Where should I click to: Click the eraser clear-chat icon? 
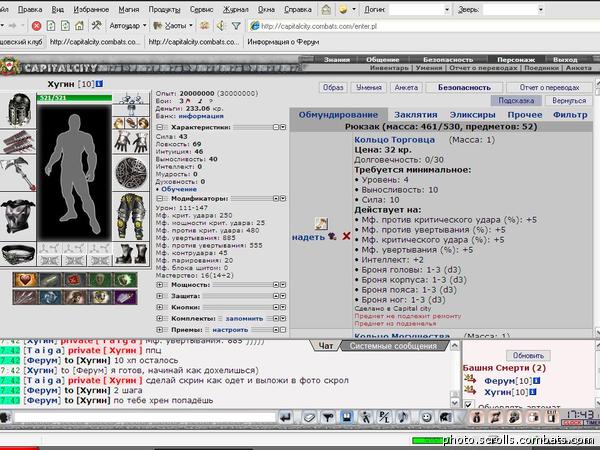click(309, 417)
